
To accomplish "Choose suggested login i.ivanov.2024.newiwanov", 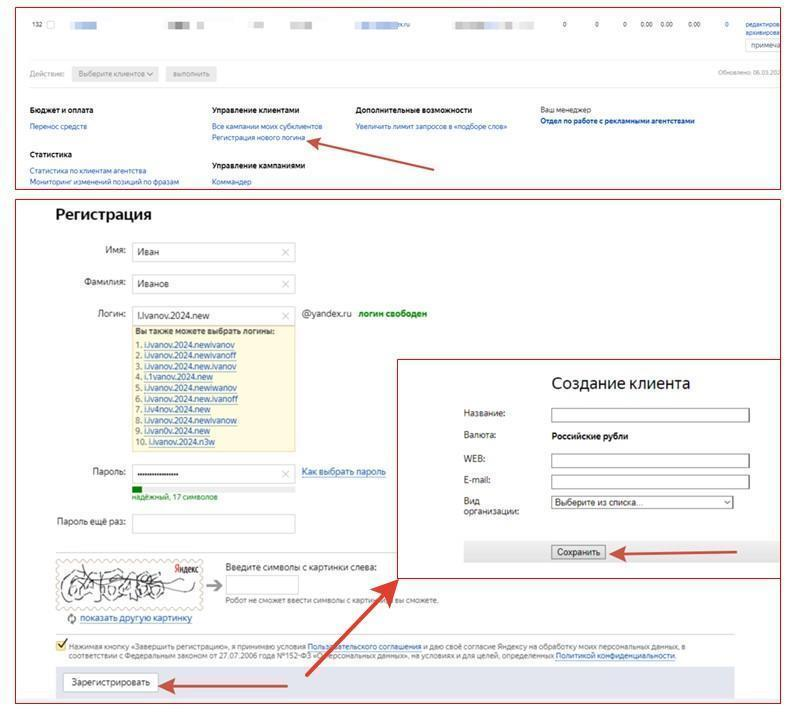I will click(190, 388).
